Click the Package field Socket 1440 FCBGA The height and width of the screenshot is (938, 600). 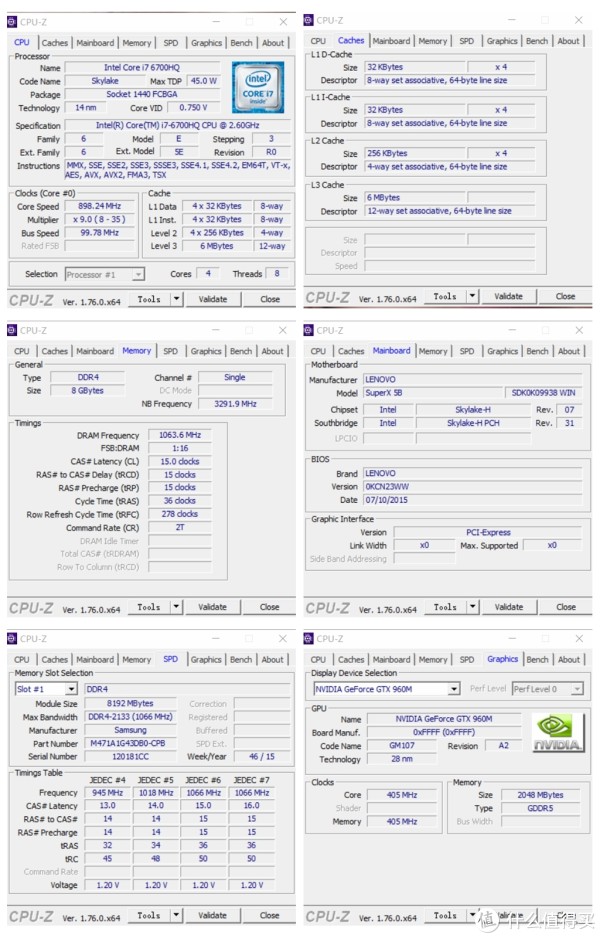pos(142,94)
